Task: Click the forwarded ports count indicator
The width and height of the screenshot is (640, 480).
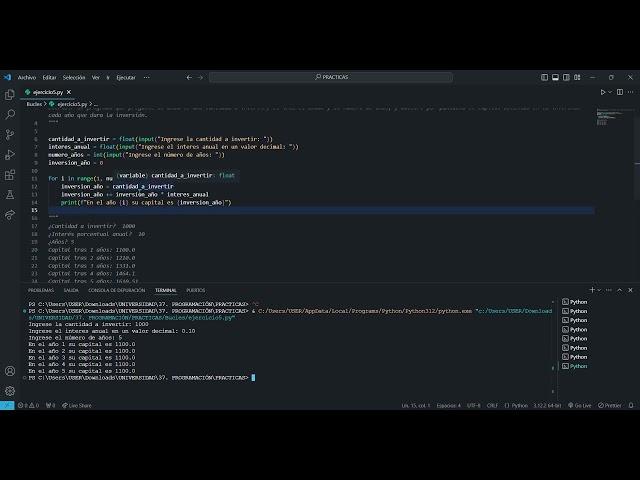Action: point(51,405)
